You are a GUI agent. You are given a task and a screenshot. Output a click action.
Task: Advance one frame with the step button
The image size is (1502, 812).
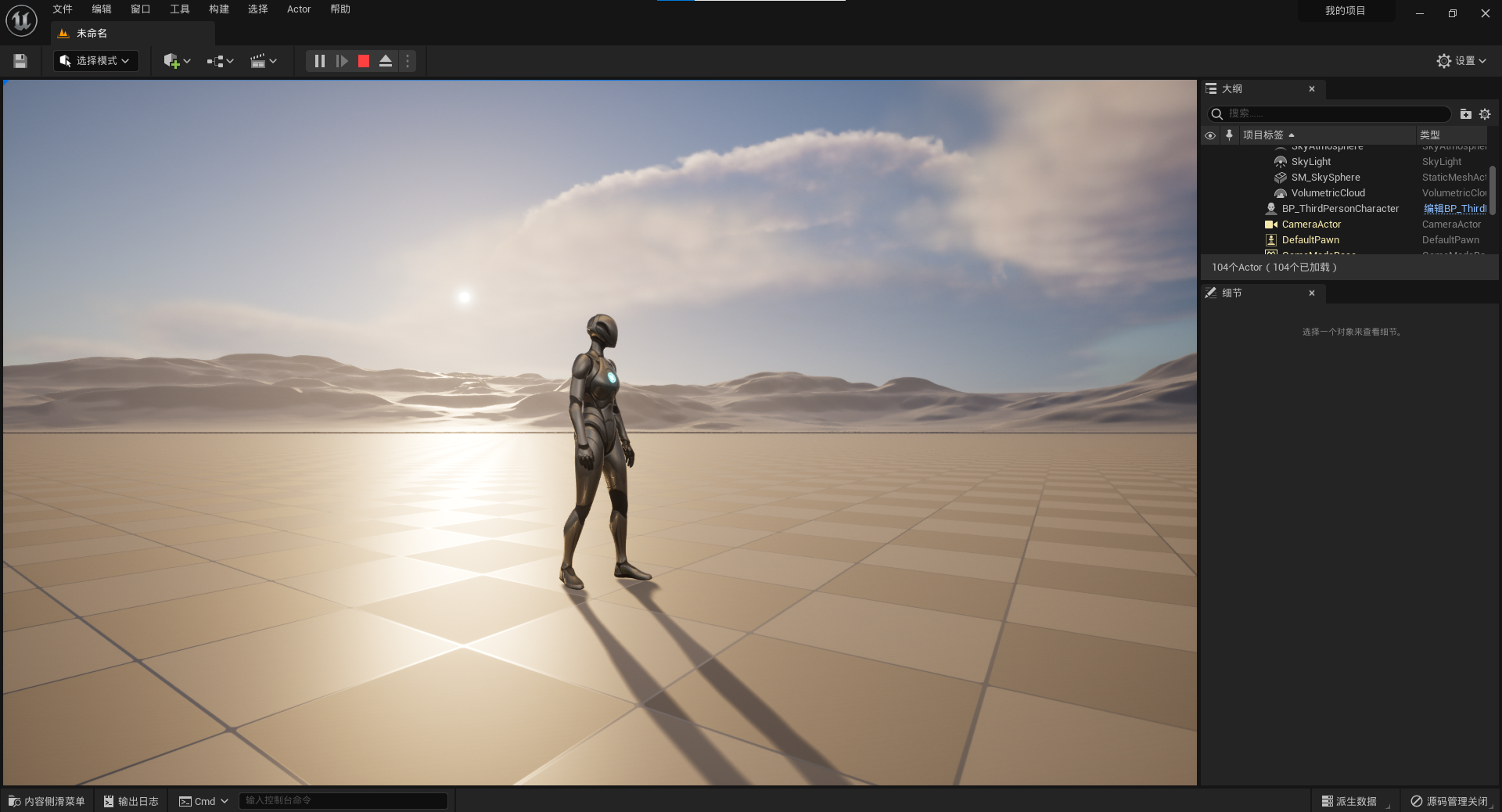(342, 61)
